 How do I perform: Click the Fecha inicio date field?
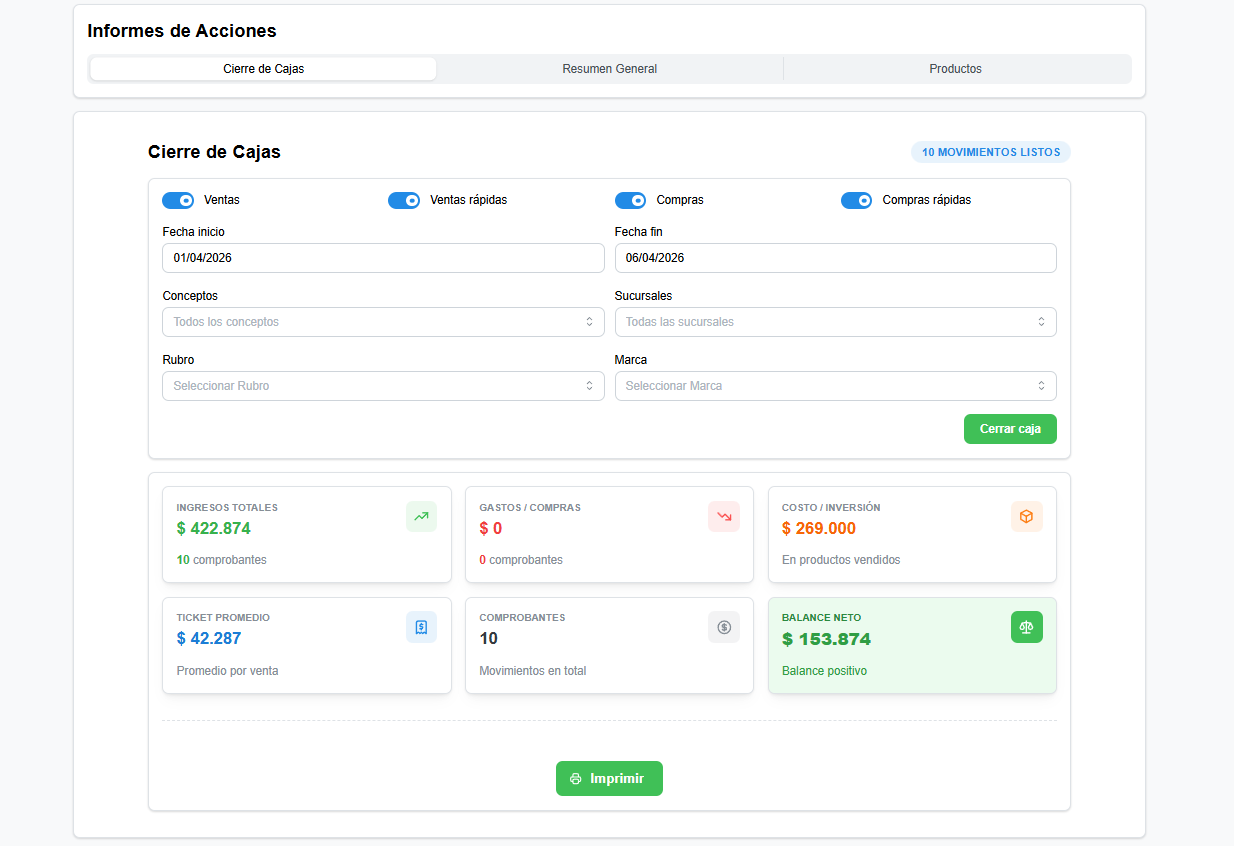[383, 258]
